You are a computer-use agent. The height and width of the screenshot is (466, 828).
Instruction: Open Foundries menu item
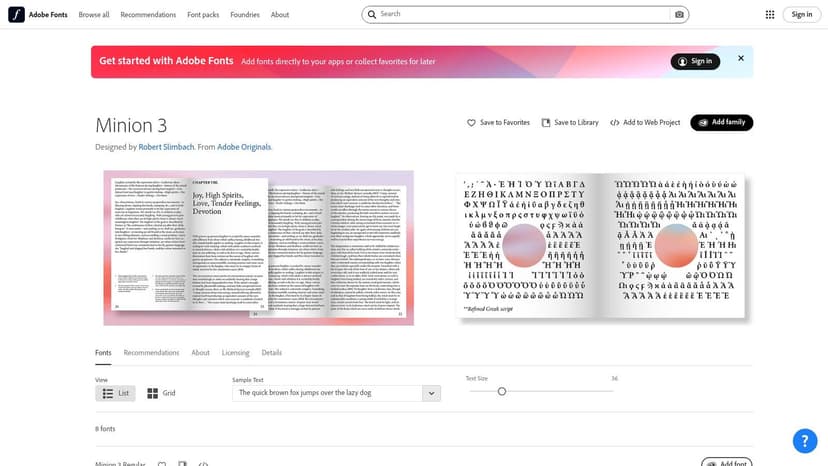[245, 15]
